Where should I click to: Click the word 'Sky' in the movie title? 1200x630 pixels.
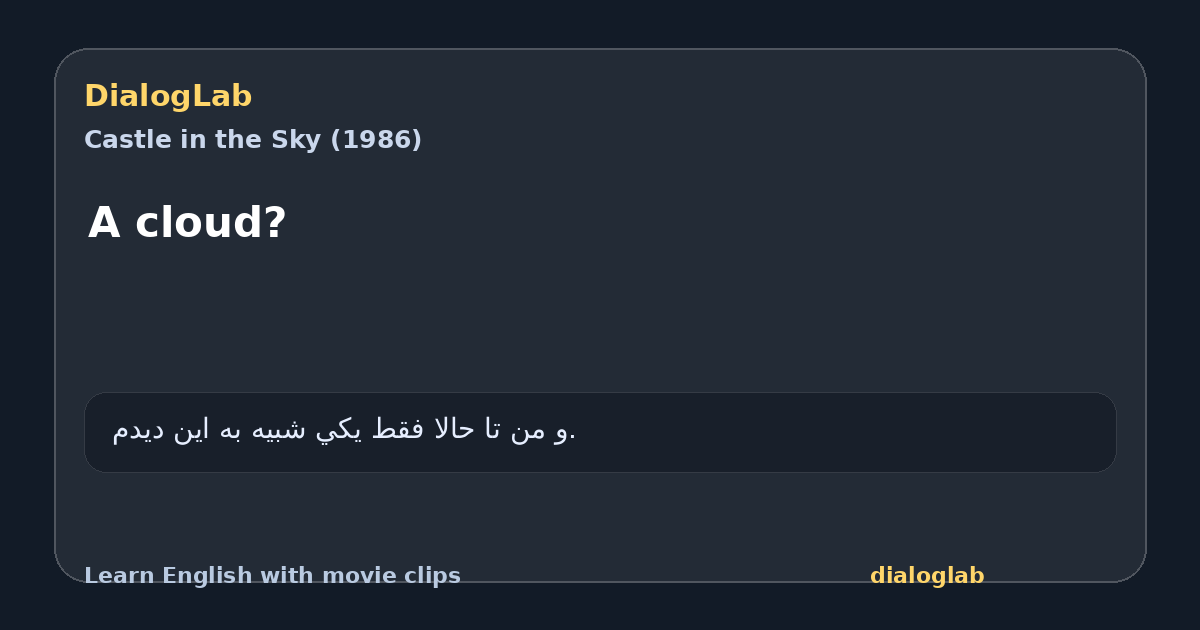pyautogui.click(x=299, y=140)
